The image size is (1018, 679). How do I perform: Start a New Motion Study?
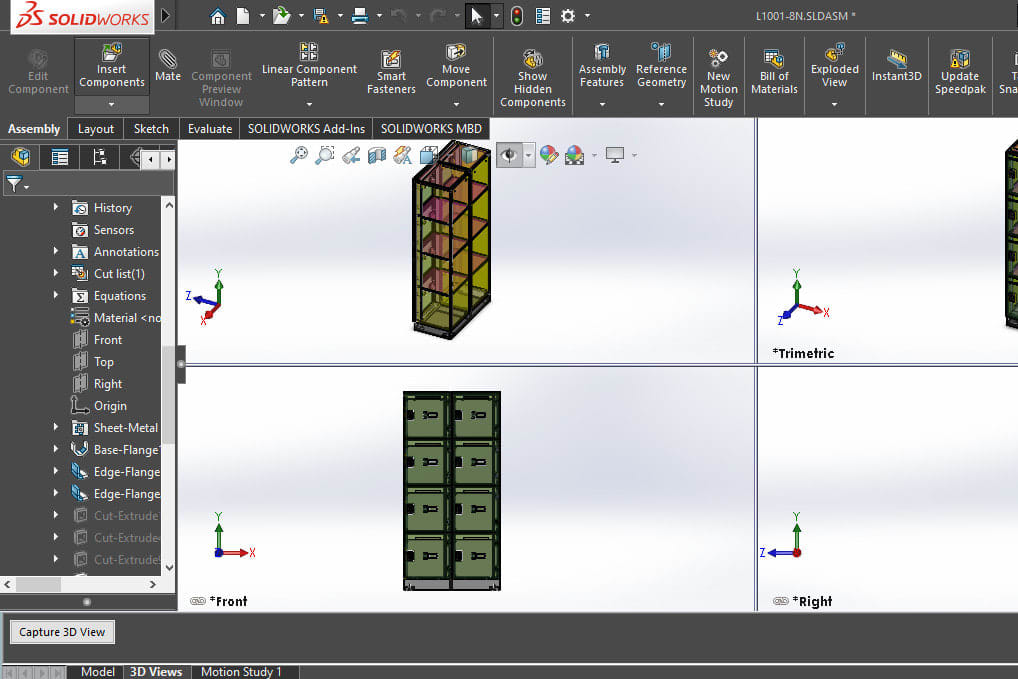pyautogui.click(x=718, y=79)
